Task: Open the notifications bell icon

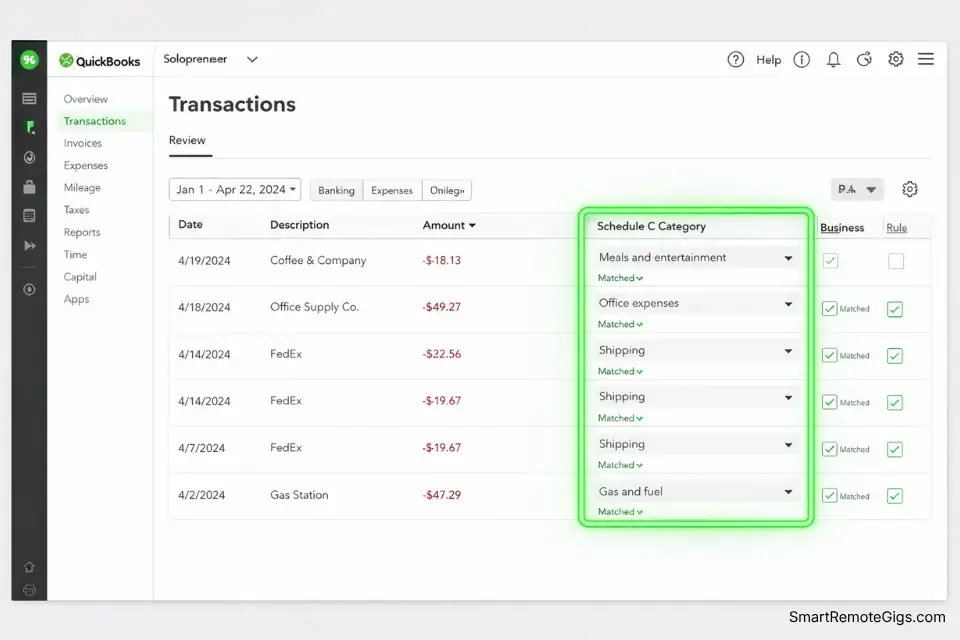Action: pyautogui.click(x=833, y=59)
